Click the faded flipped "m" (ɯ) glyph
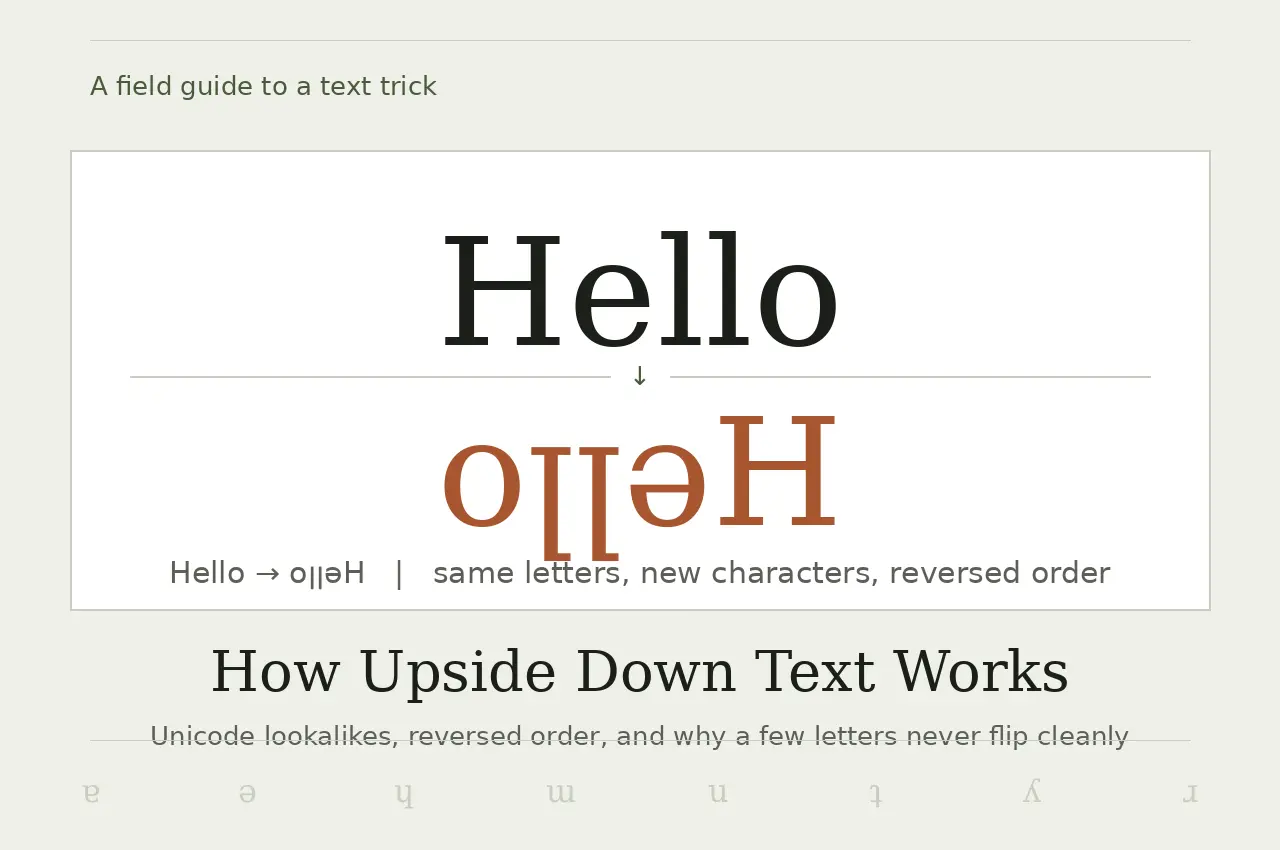 click(561, 793)
